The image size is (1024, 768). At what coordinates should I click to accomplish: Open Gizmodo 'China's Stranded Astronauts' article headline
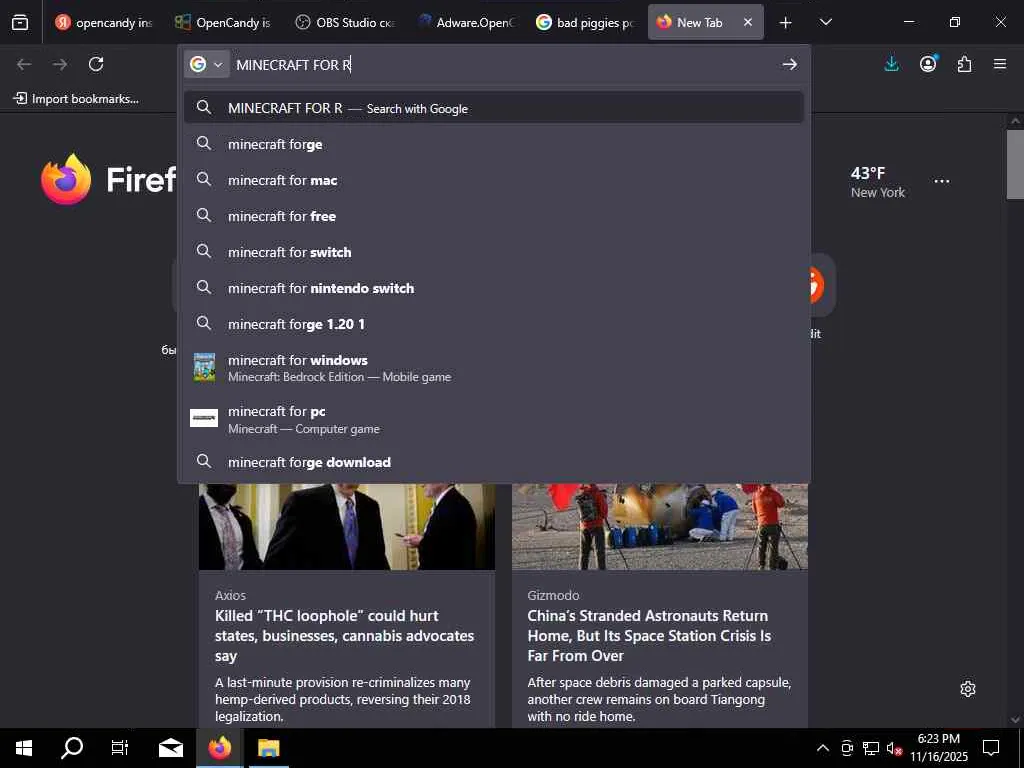[x=649, y=635]
